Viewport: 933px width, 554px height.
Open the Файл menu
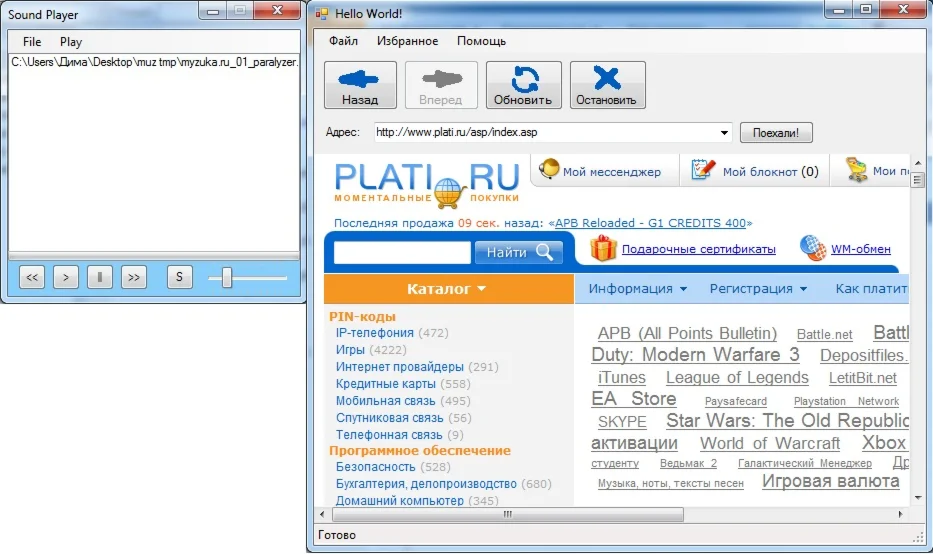[343, 41]
